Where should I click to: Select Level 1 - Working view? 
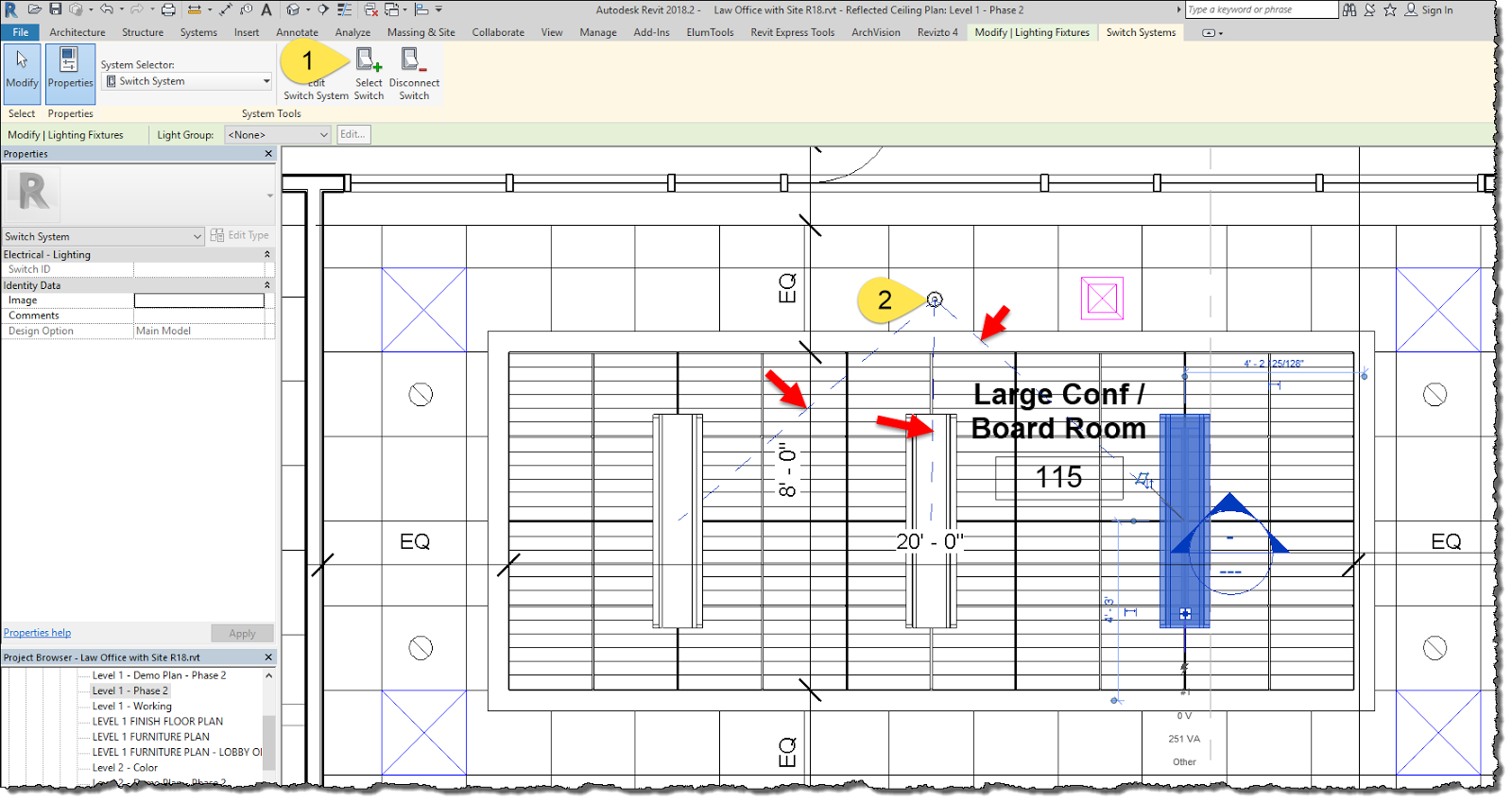point(132,706)
